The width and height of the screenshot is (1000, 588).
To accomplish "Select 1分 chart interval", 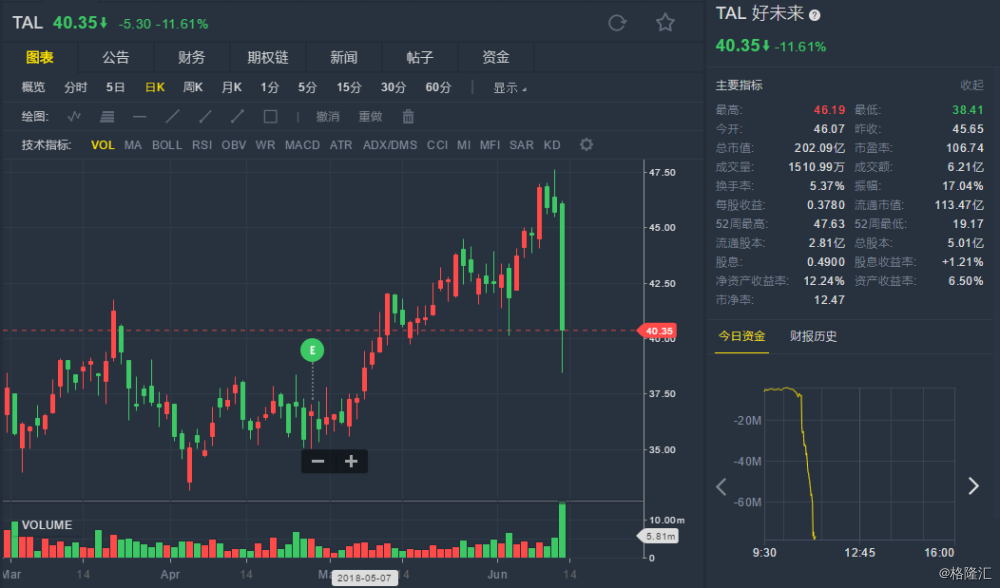I will pyautogui.click(x=270, y=87).
